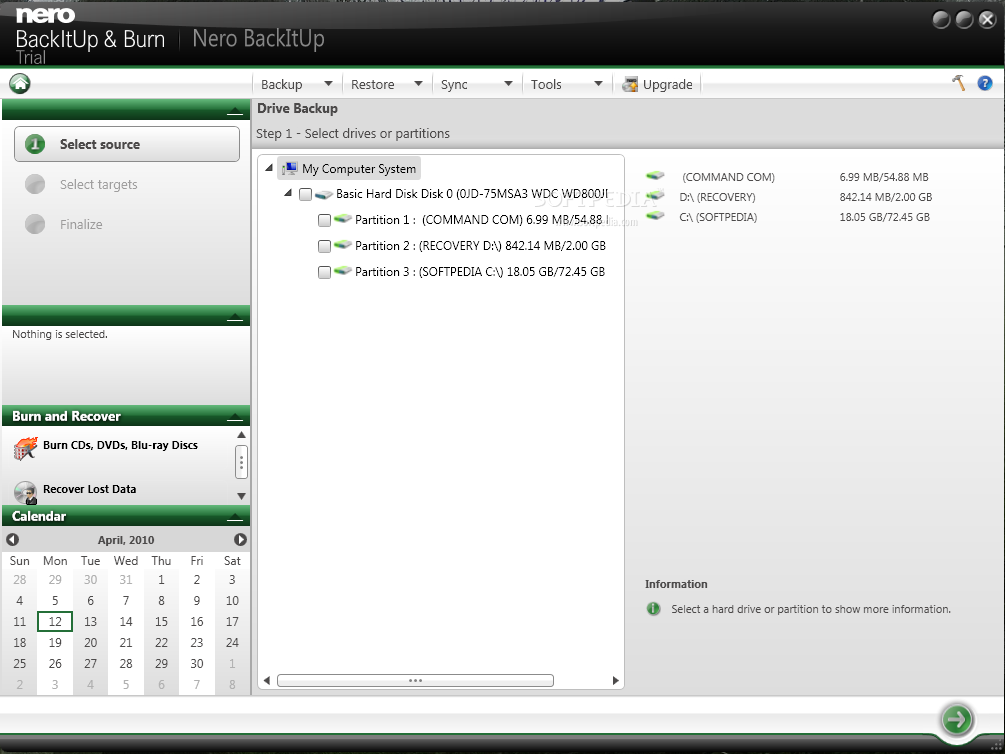Collapse the steps panel above Select source

point(235,112)
